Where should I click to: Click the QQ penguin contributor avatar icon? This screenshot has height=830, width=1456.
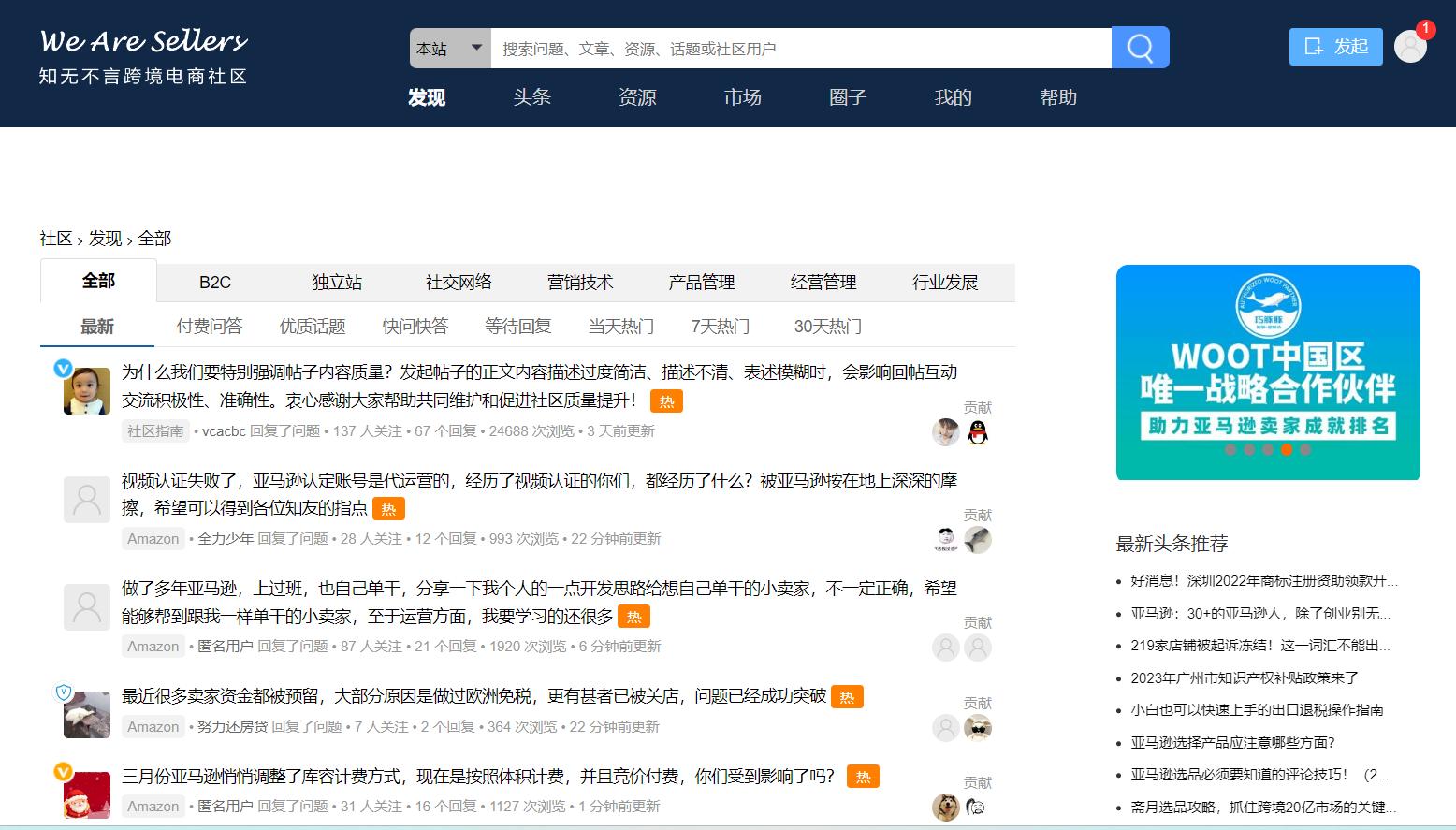click(978, 432)
